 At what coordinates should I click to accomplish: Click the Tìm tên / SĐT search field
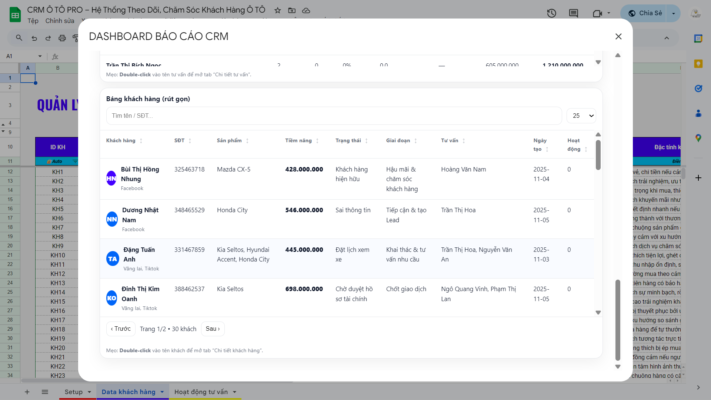330,116
